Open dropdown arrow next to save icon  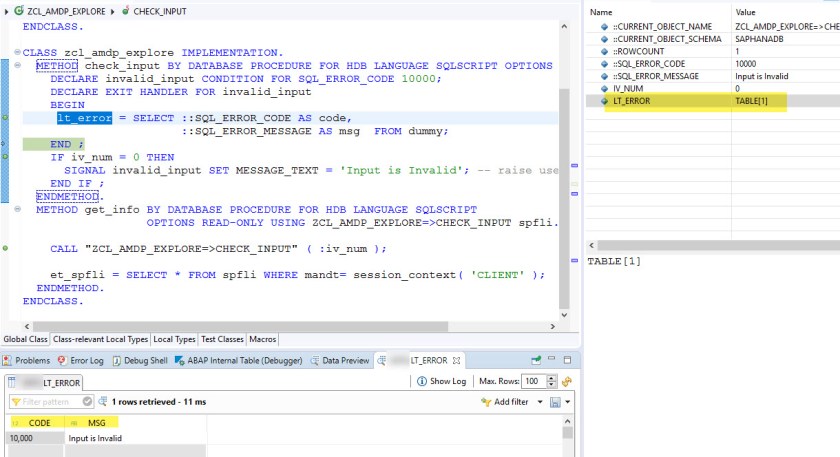(x=566, y=401)
